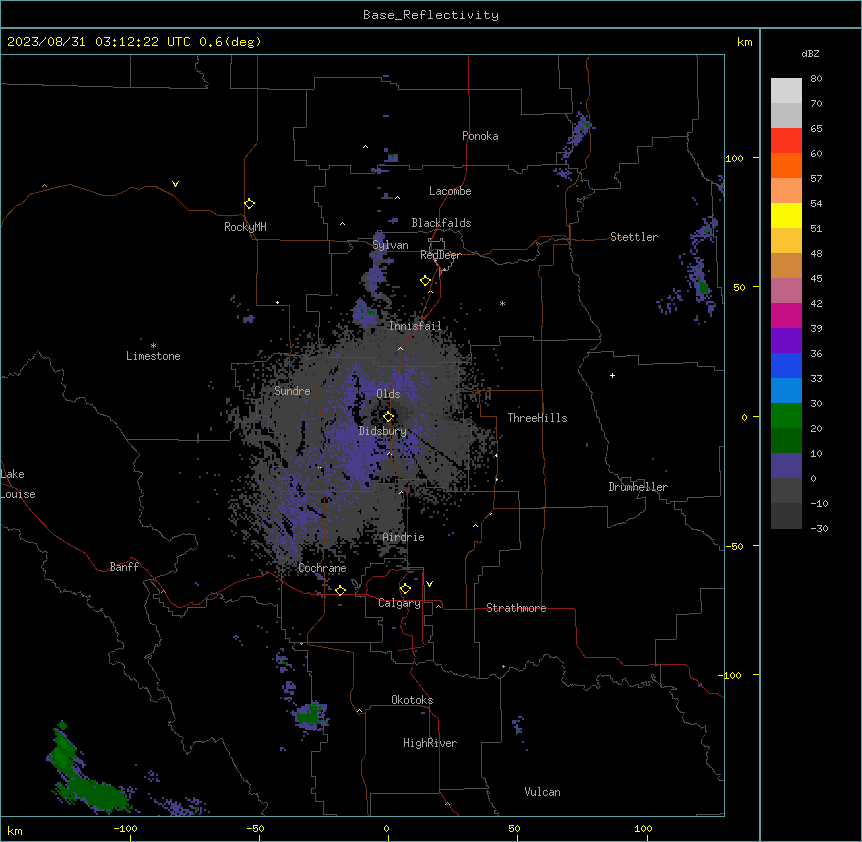Click the yellow diamond marker south of RedDeer
This screenshot has height=842, width=862.
(x=426, y=281)
